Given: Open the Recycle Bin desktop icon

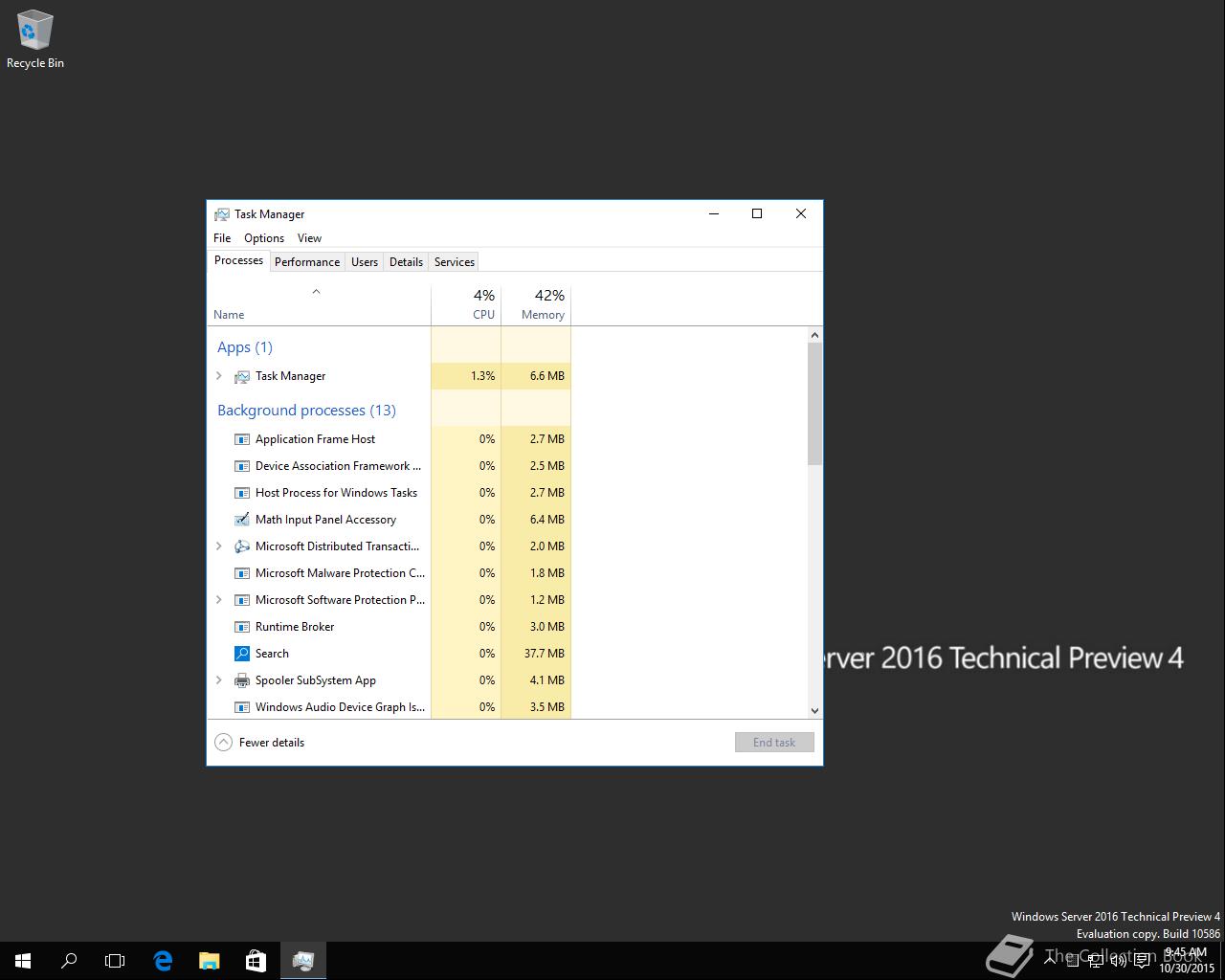Looking at the screenshot, I should pos(34,39).
